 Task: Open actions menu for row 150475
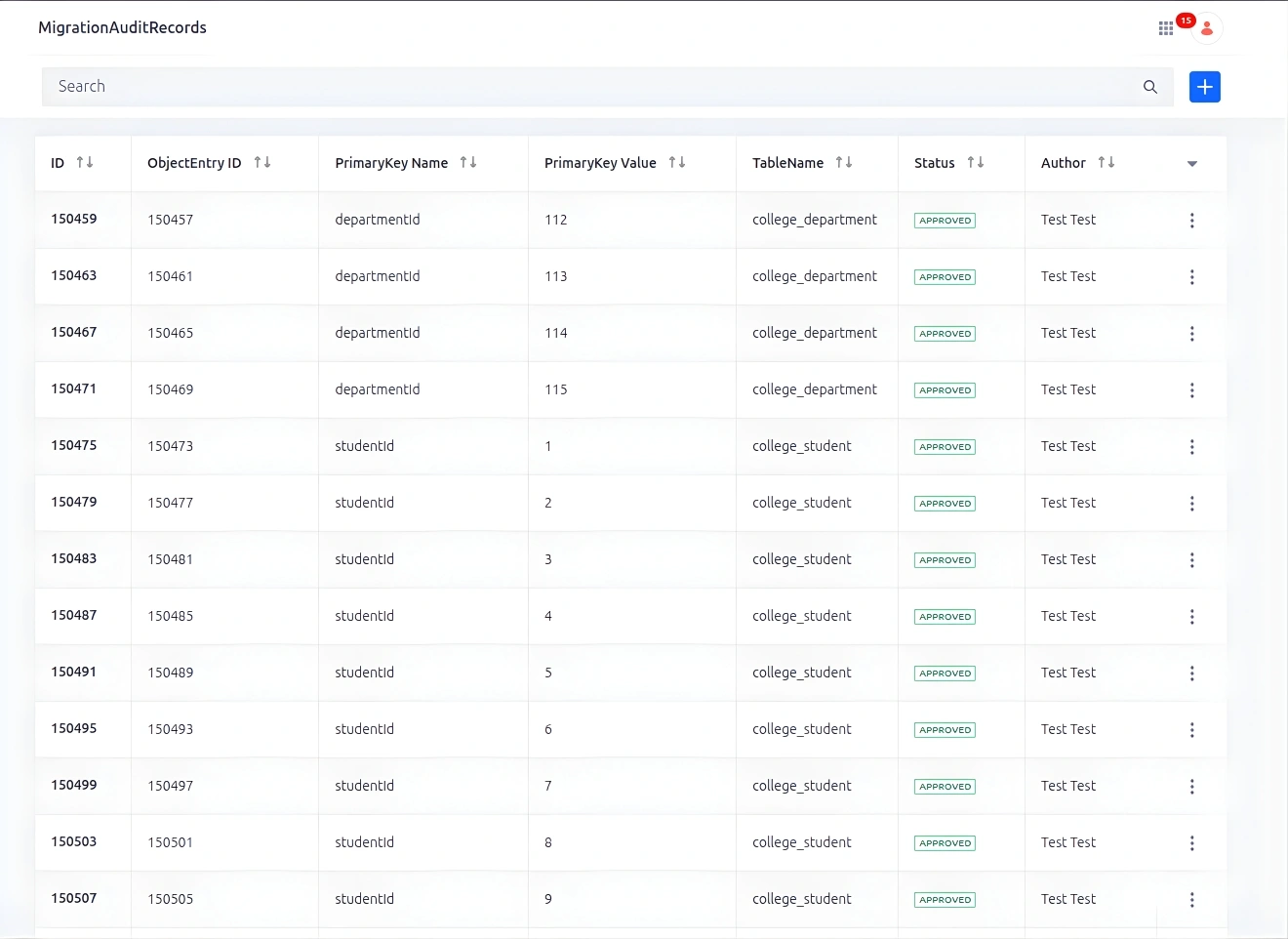(1192, 447)
